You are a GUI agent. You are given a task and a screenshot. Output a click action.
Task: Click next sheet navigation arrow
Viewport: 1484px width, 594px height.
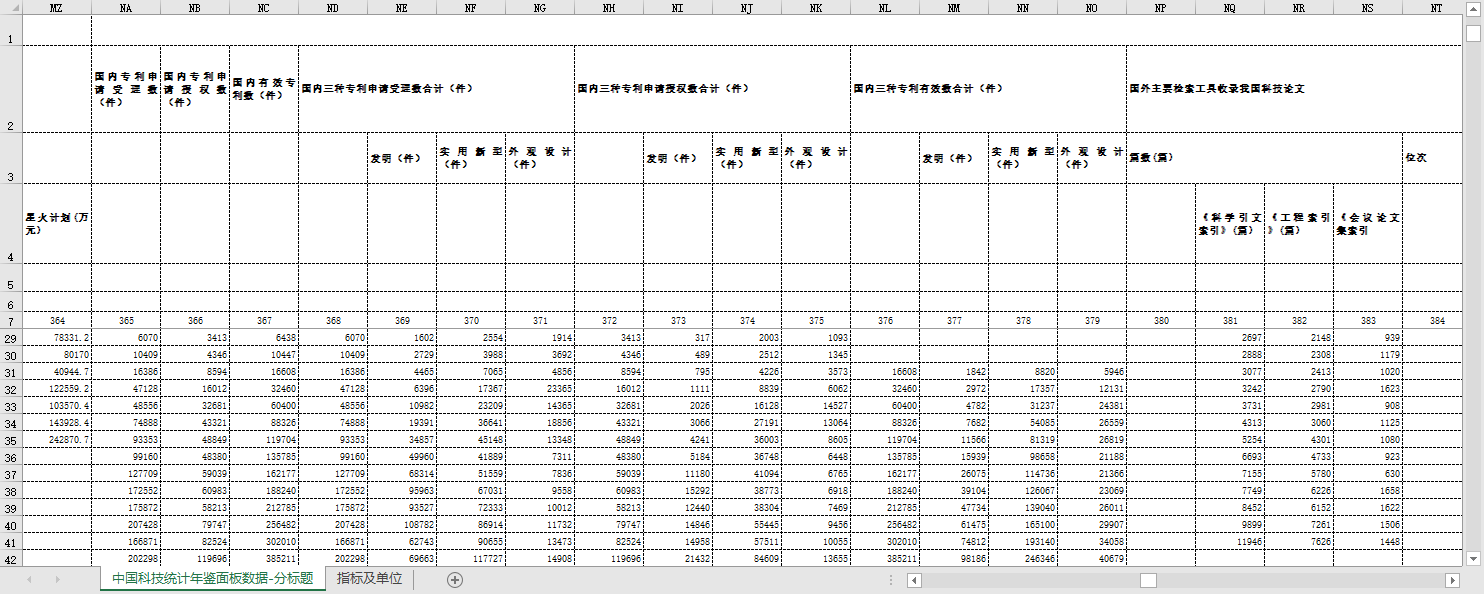point(57,580)
